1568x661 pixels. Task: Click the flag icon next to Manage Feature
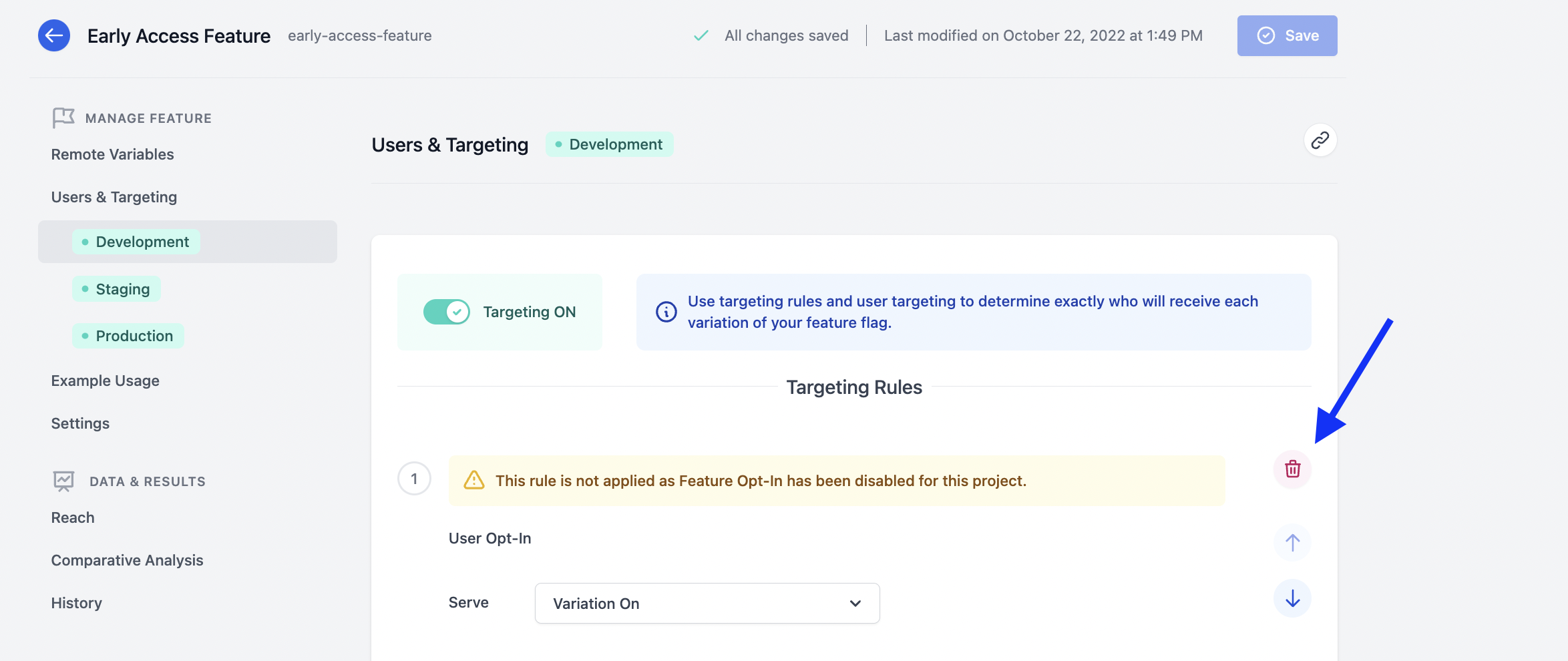(x=63, y=118)
